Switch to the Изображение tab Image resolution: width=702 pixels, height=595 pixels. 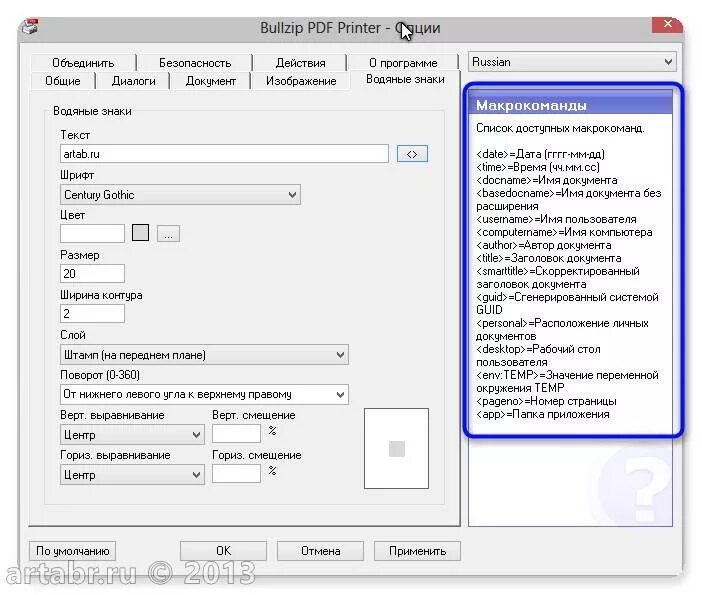tap(301, 81)
